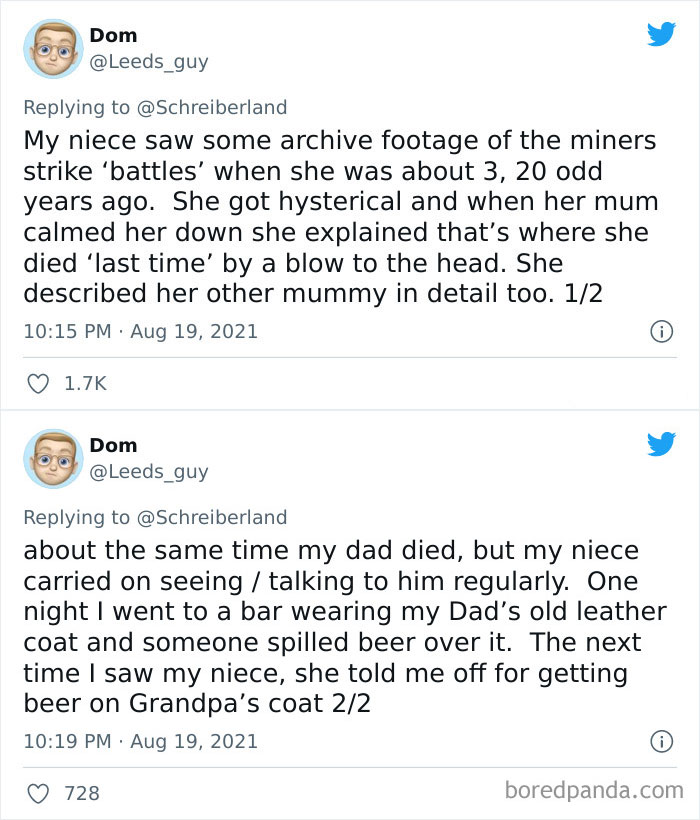Click Dom's profile avatar on the second tweet
Screen dimensions: 700x820
52,458
